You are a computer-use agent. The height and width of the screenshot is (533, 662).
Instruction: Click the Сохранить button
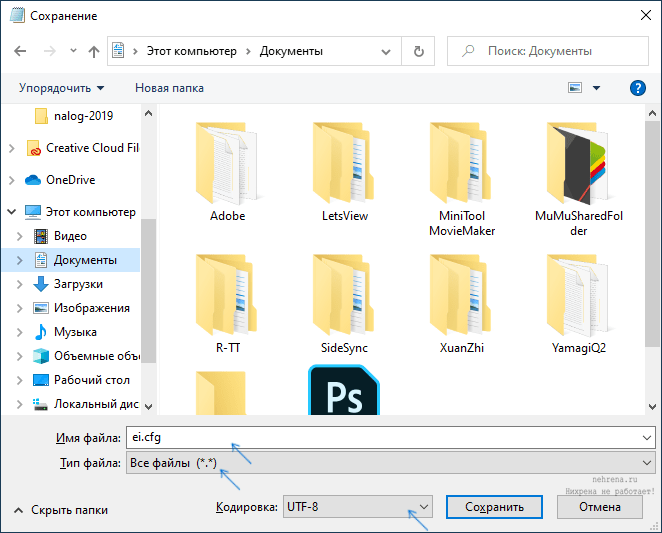[494, 507]
